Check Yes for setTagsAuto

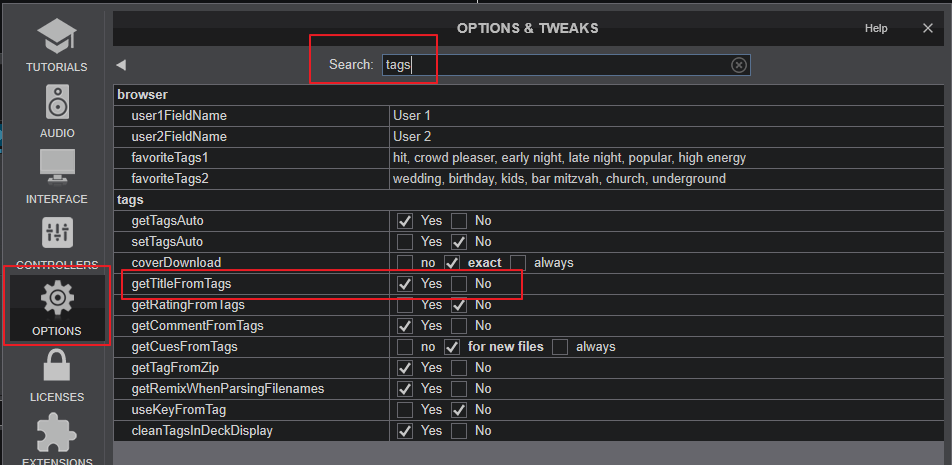tap(405, 242)
